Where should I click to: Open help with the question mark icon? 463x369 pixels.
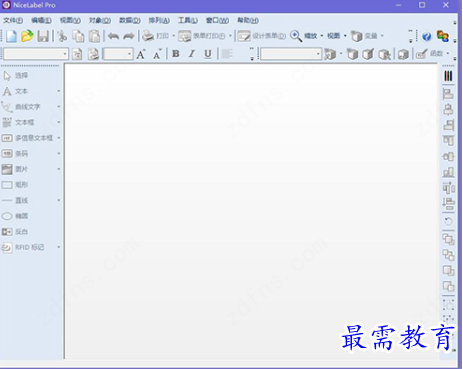(426, 36)
